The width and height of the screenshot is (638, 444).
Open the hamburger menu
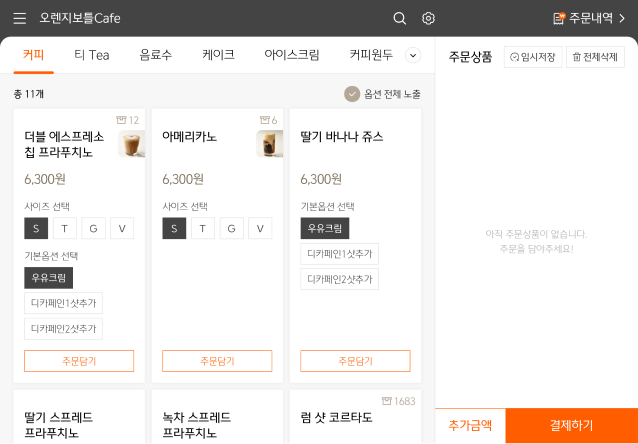coord(19,18)
